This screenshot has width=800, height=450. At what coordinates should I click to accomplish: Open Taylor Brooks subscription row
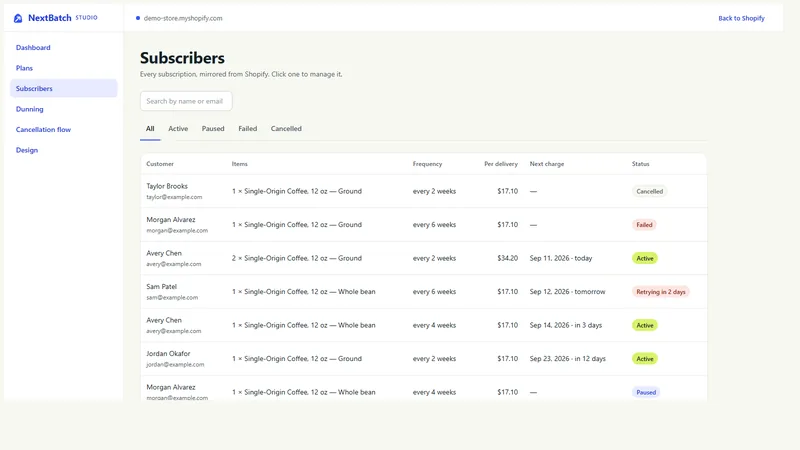tap(423, 191)
